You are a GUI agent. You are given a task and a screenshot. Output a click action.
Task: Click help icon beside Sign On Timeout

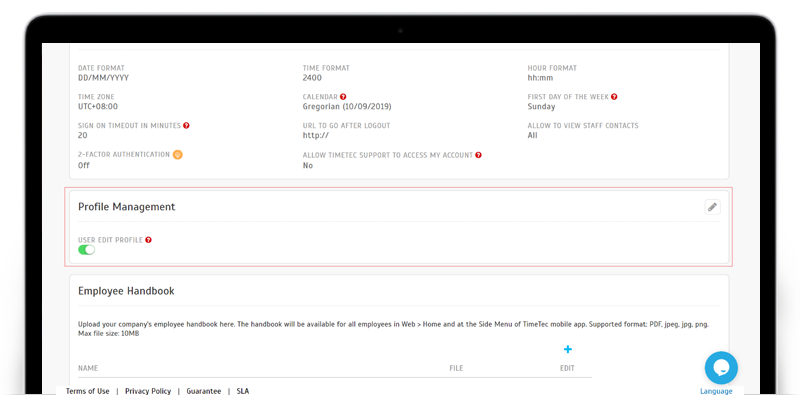point(186,126)
